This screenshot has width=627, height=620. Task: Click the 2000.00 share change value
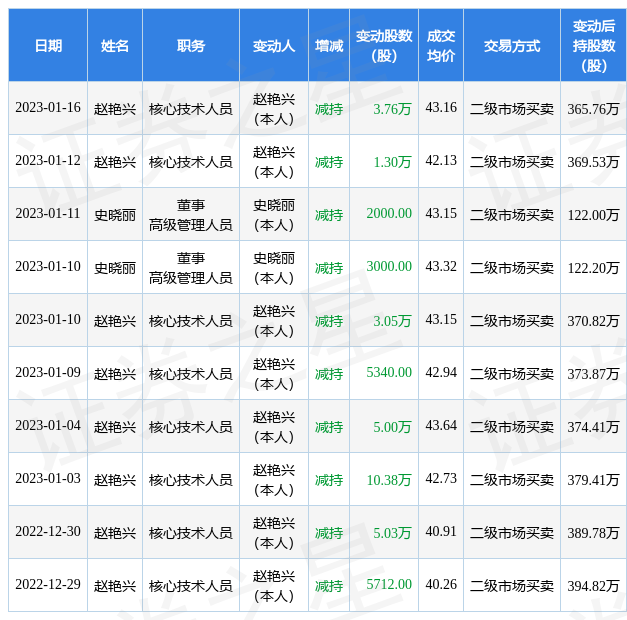pyautogui.click(x=389, y=214)
